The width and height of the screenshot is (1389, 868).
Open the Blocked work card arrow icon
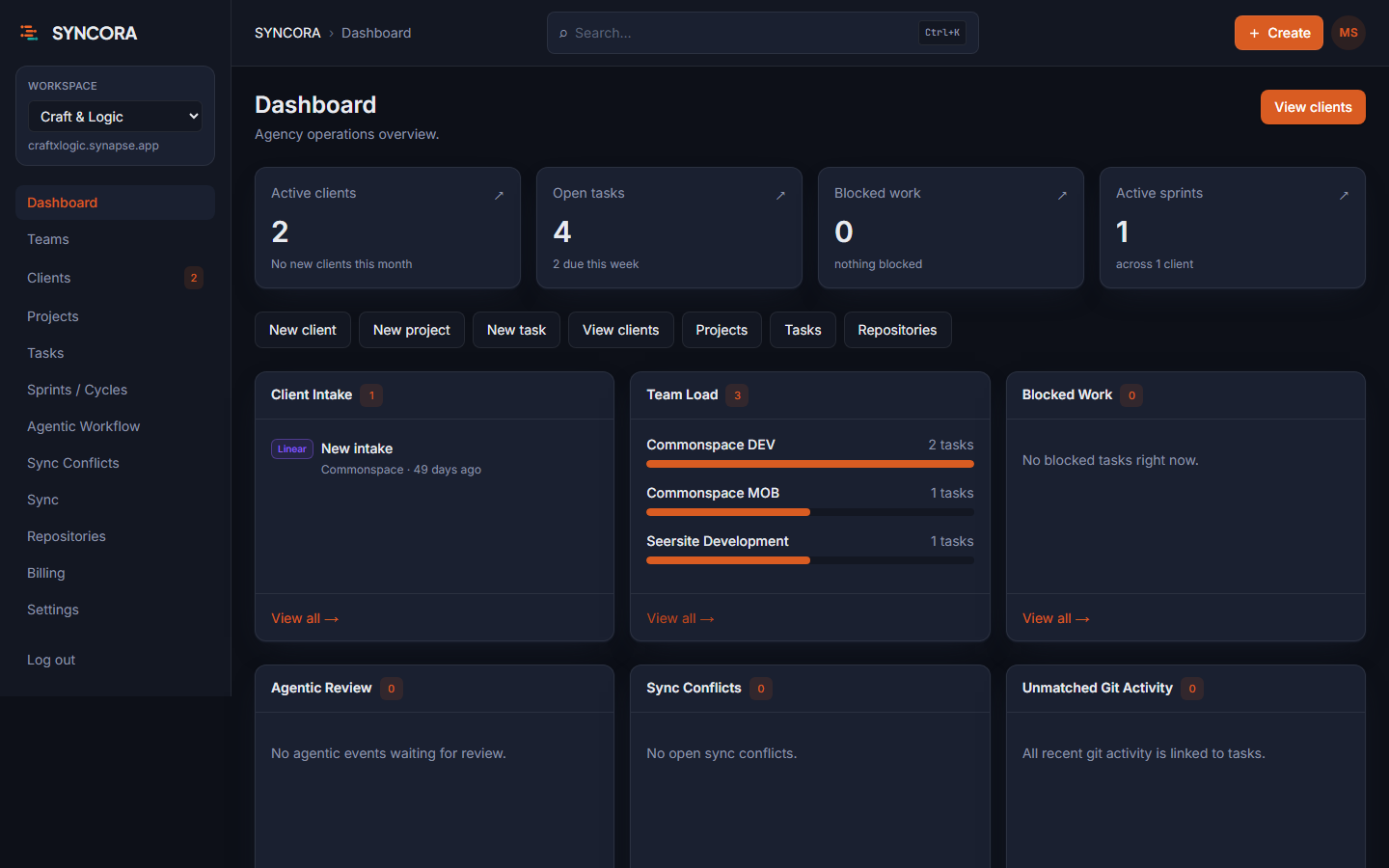pos(1062,196)
